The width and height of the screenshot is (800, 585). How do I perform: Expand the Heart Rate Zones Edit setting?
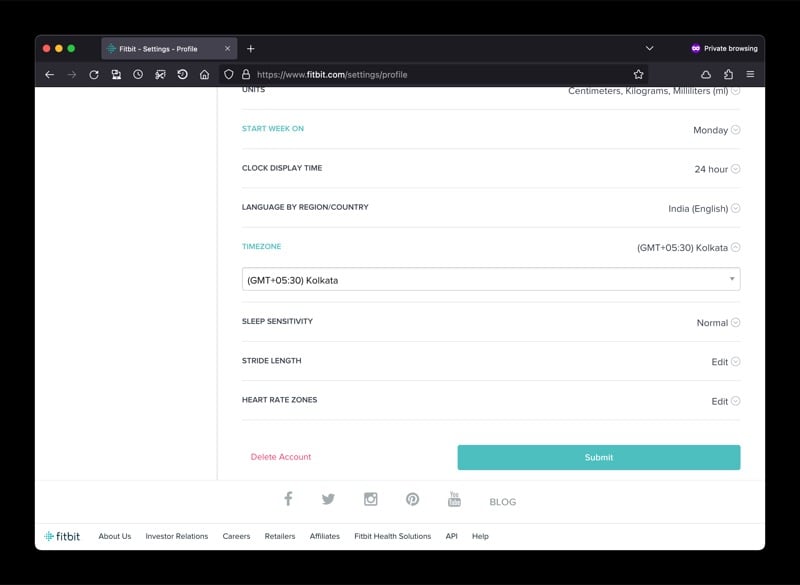click(736, 401)
